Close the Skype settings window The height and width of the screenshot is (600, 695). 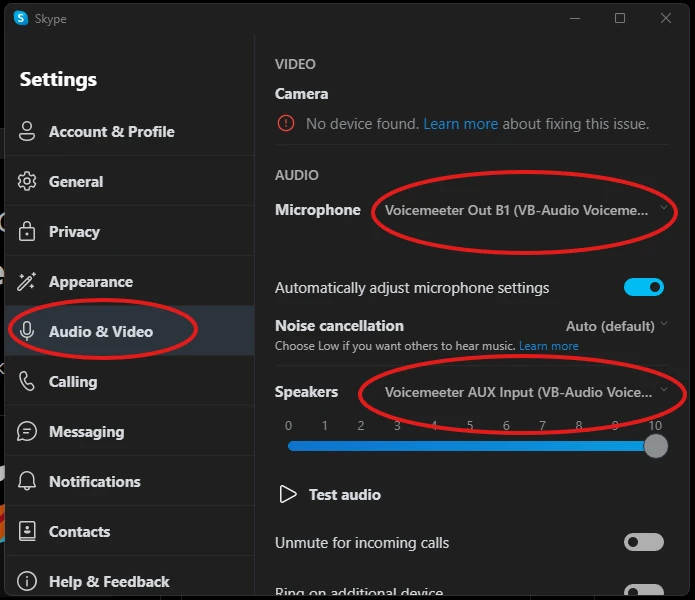click(665, 18)
